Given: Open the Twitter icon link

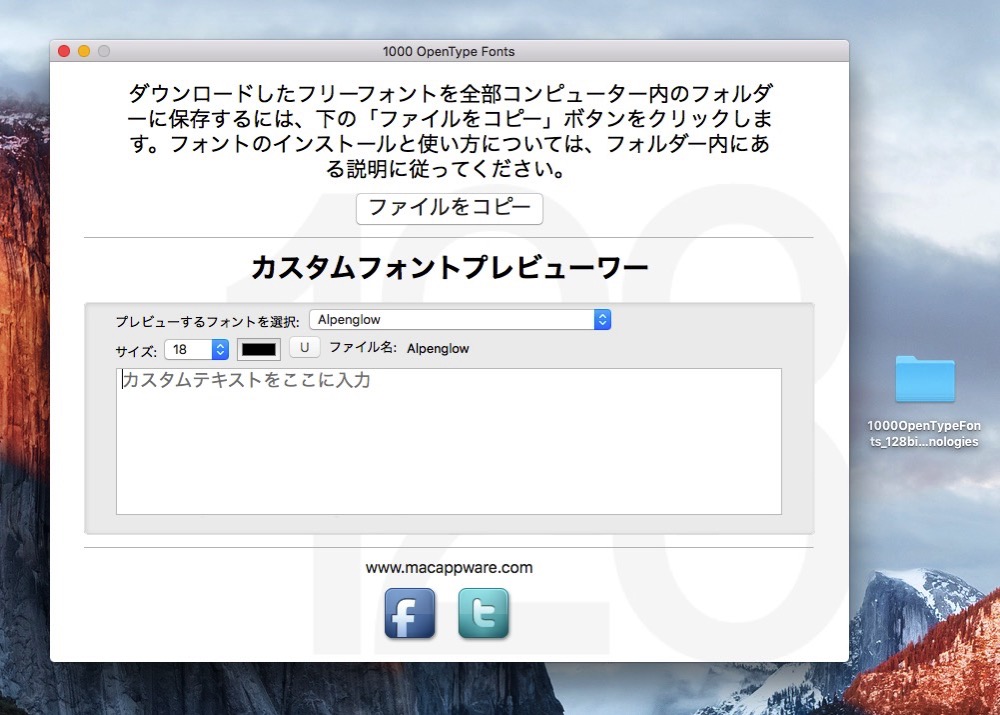Looking at the screenshot, I should pos(483,613).
